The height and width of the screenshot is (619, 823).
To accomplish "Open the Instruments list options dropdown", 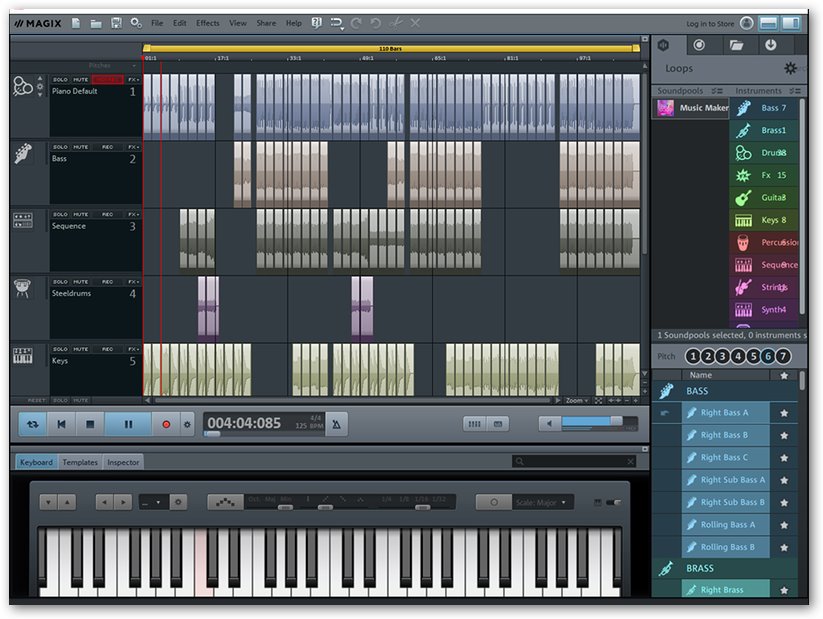I will point(795,91).
